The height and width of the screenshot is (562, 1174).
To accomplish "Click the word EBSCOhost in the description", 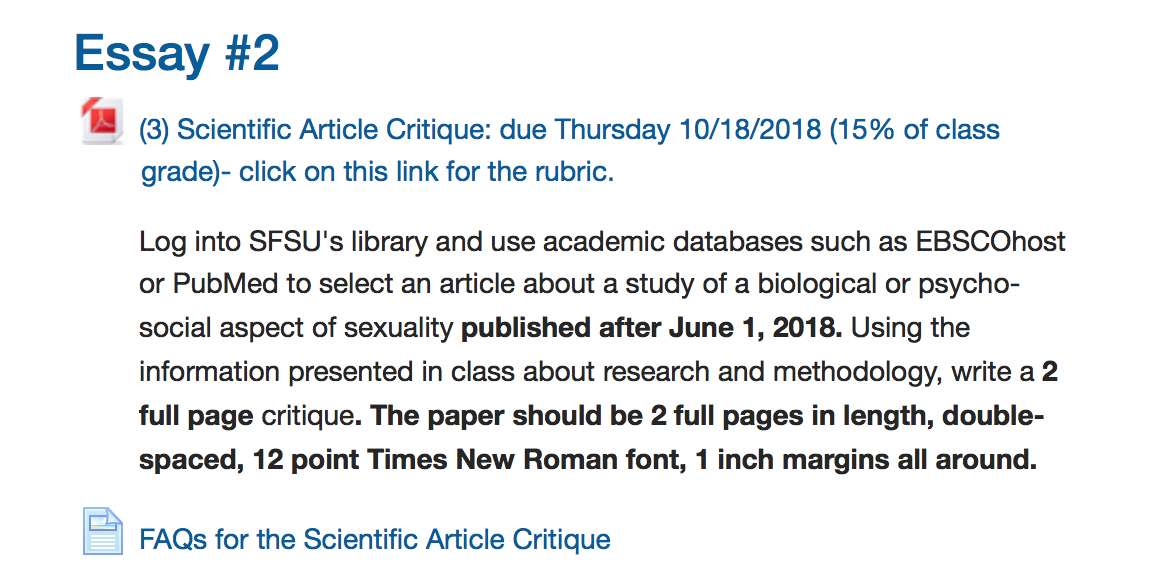I will click(991, 242).
